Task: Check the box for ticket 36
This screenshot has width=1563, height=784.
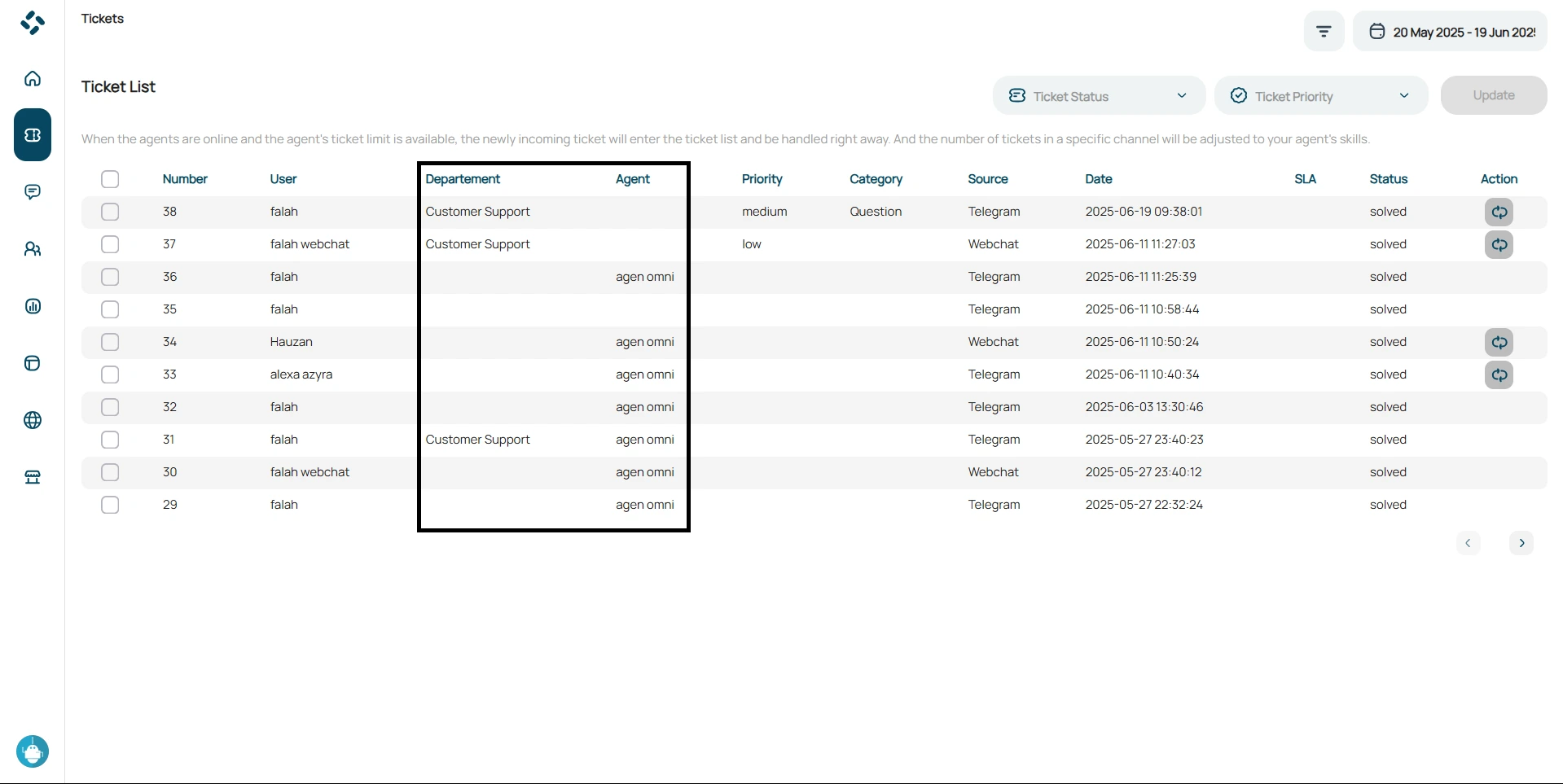Action: (x=110, y=277)
